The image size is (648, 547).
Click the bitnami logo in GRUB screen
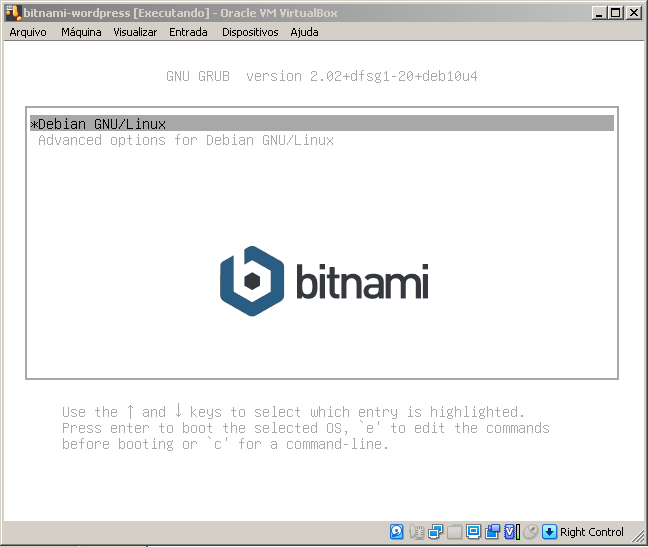point(324,281)
